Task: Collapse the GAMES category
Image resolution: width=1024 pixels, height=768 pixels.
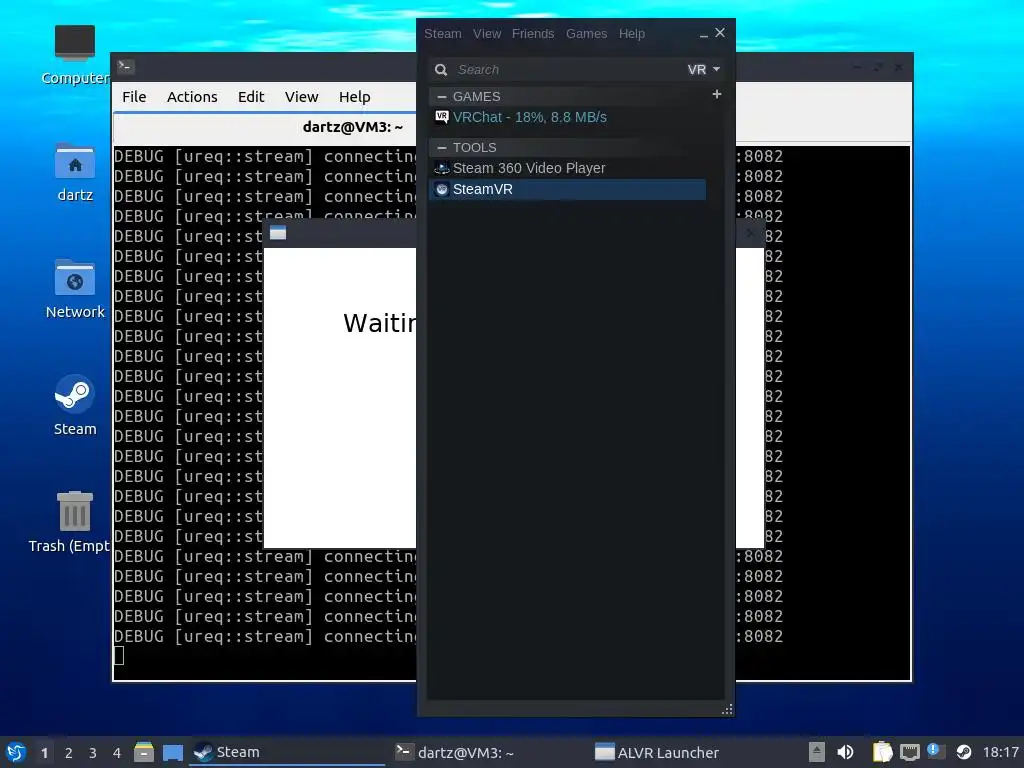Action: click(x=442, y=97)
